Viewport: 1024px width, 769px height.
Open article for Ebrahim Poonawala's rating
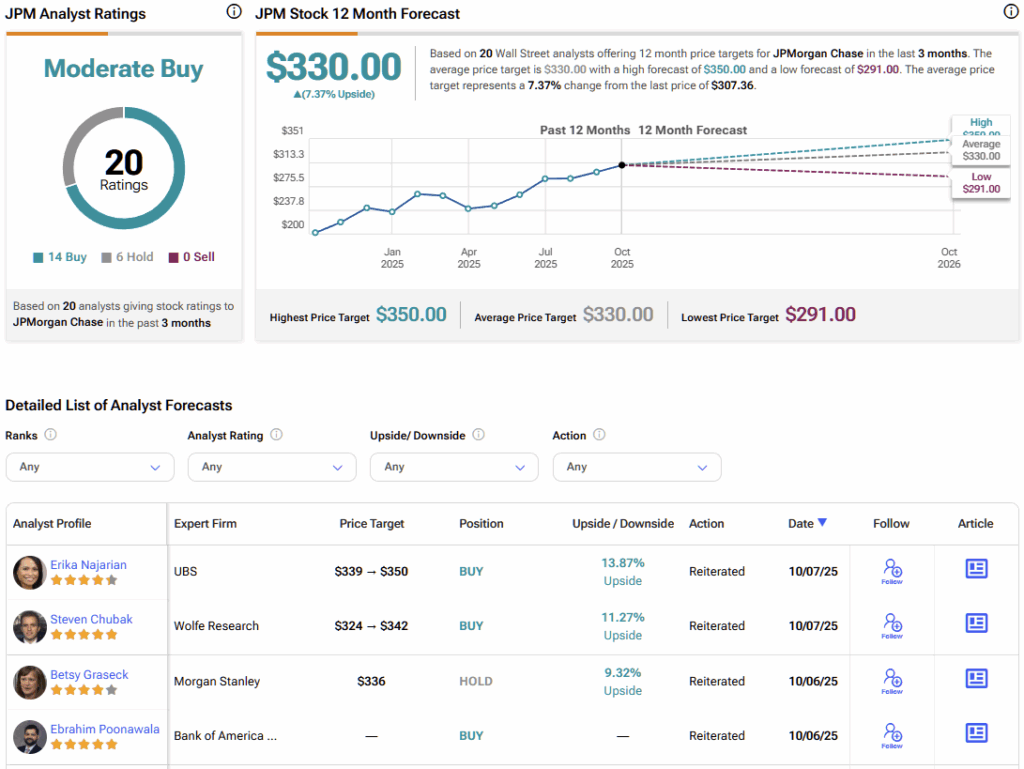point(976,733)
